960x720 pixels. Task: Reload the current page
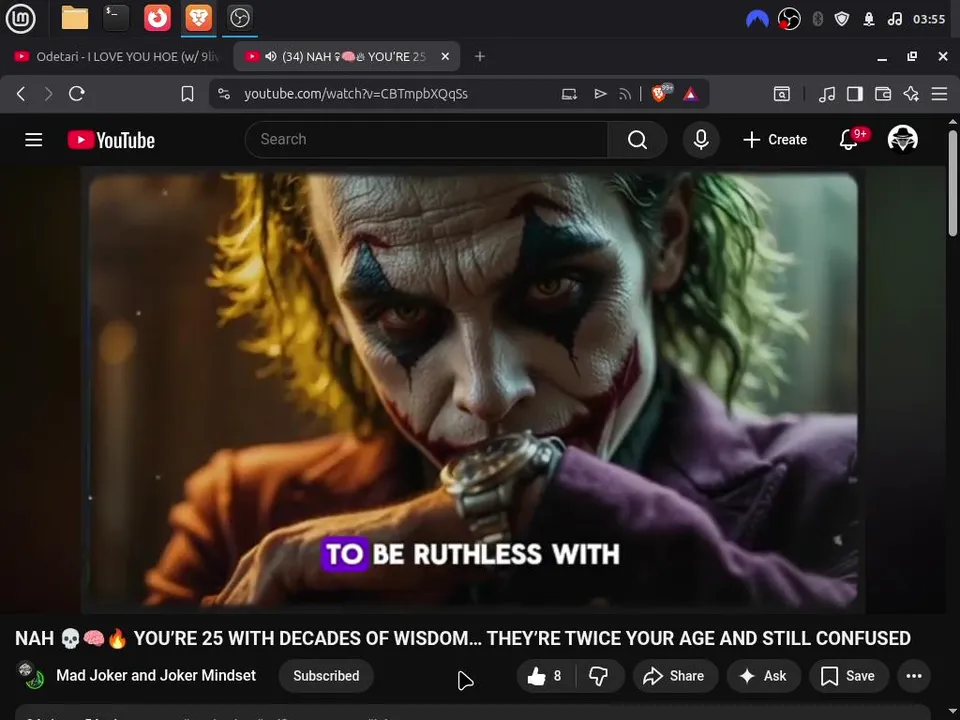coord(77,94)
